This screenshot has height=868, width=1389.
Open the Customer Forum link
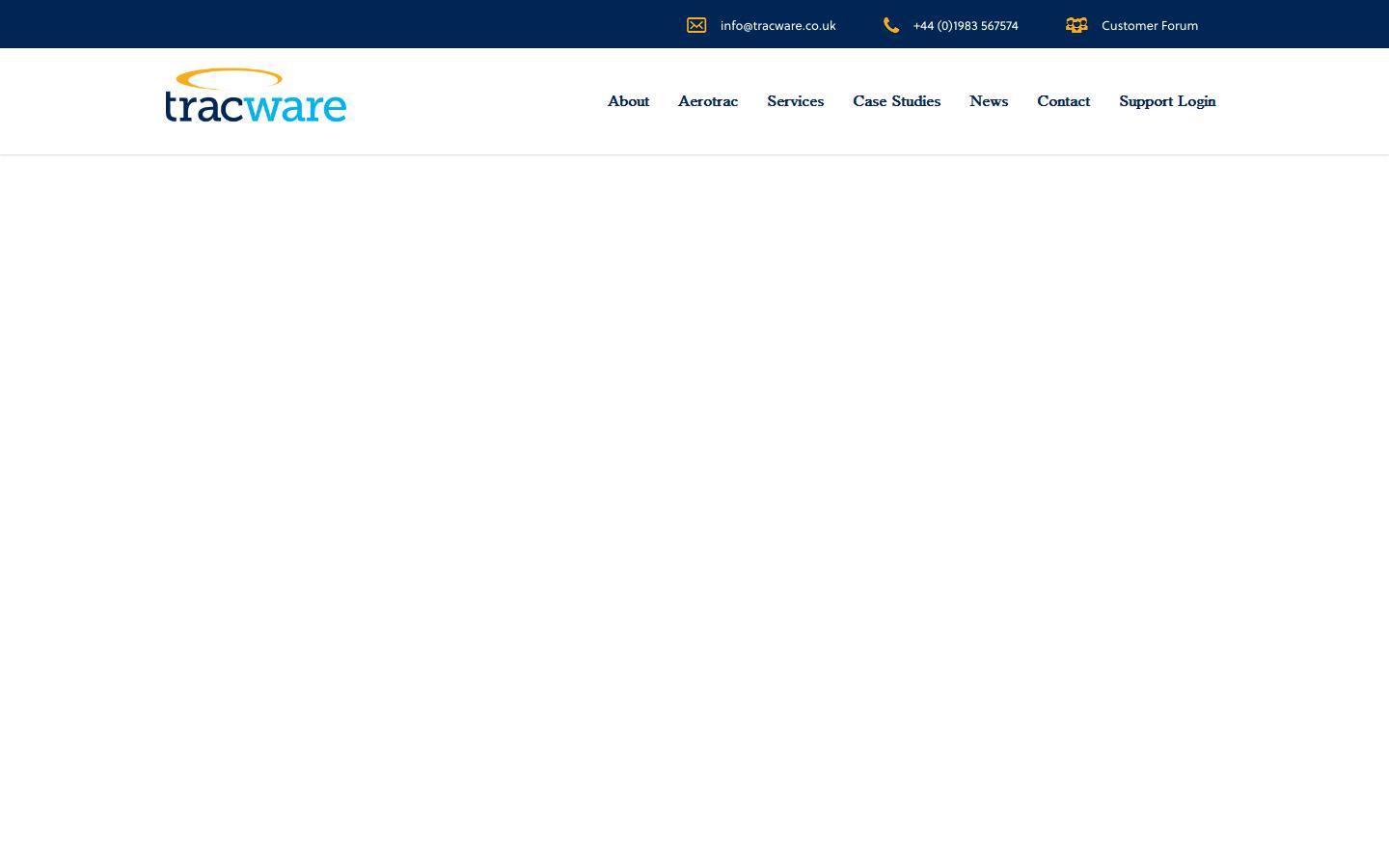1150,25
